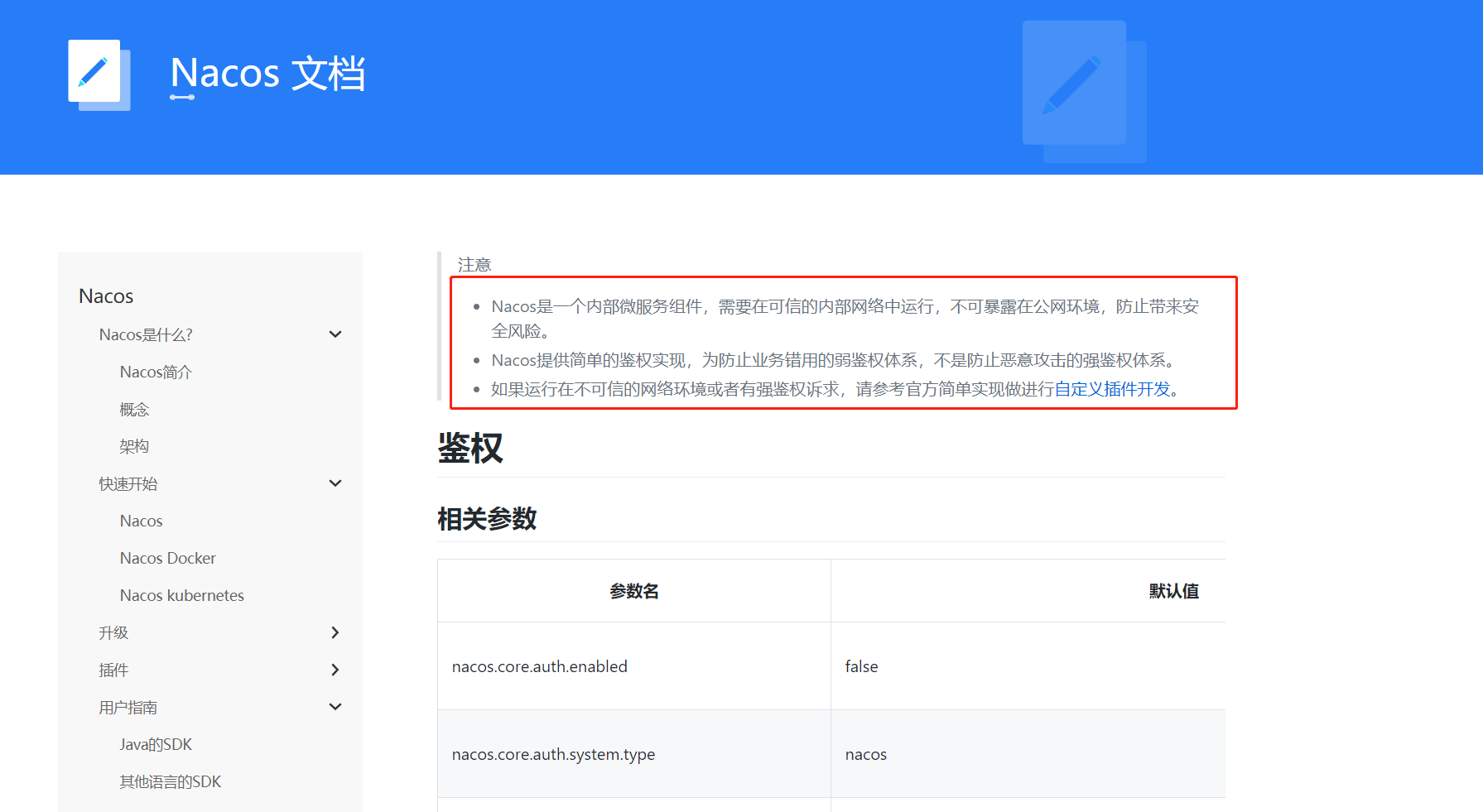Open Nacos under 快速开始
The image size is (1483, 812).
click(141, 521)
